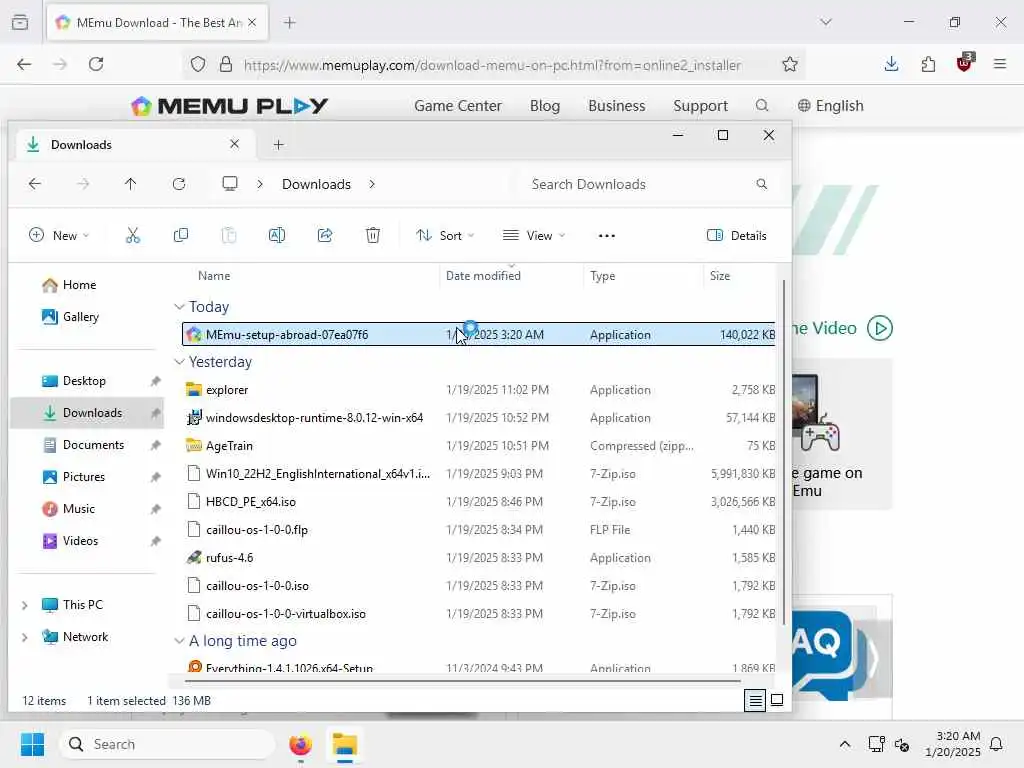
Task: Click the MEMU PLAY logo
Action: click(x=229, y=106)
